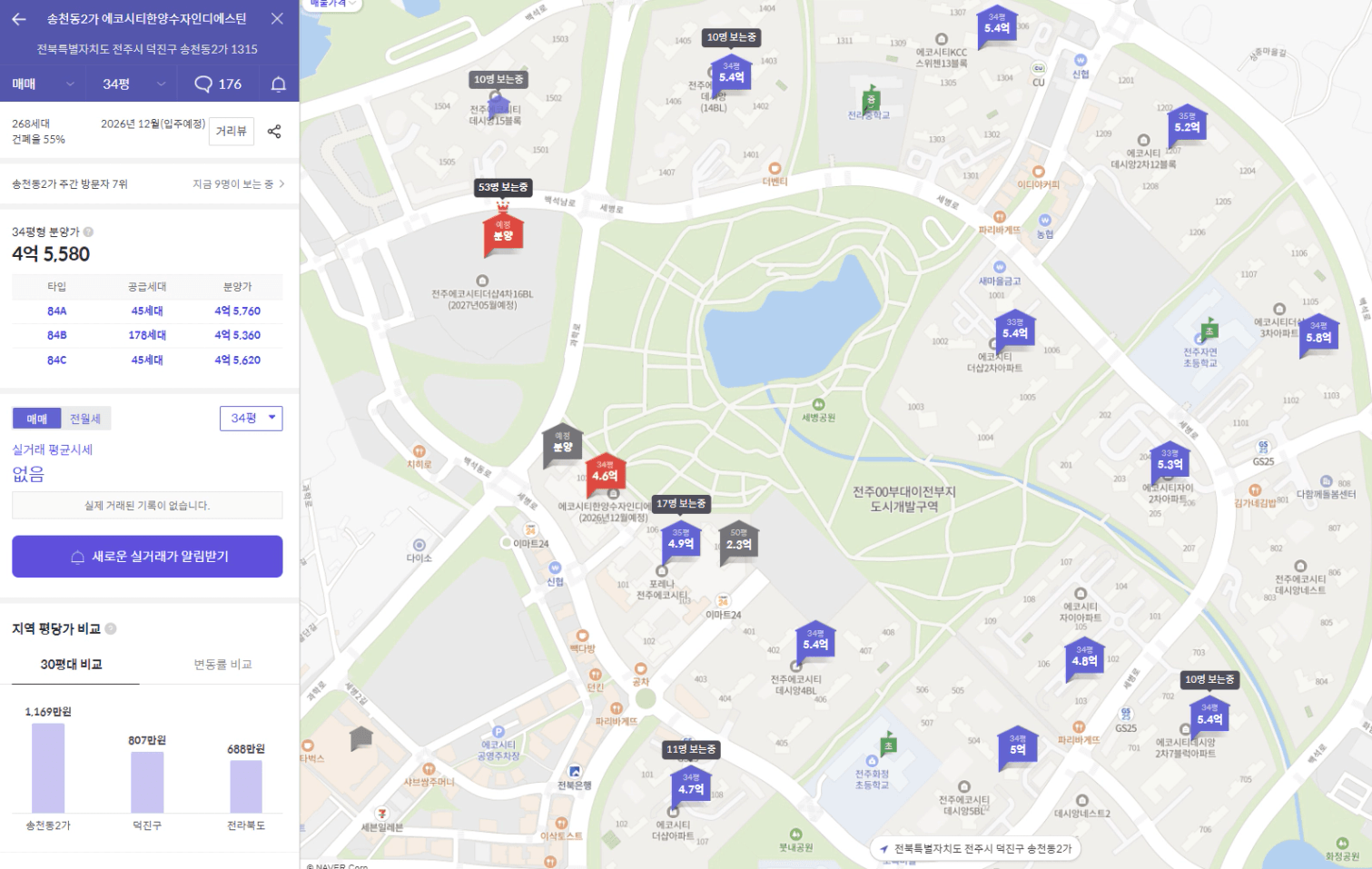This screenshot has height=869, width=1372.
Task: Click the 53명 보는중 tooltip
Action: pos(503,187)
